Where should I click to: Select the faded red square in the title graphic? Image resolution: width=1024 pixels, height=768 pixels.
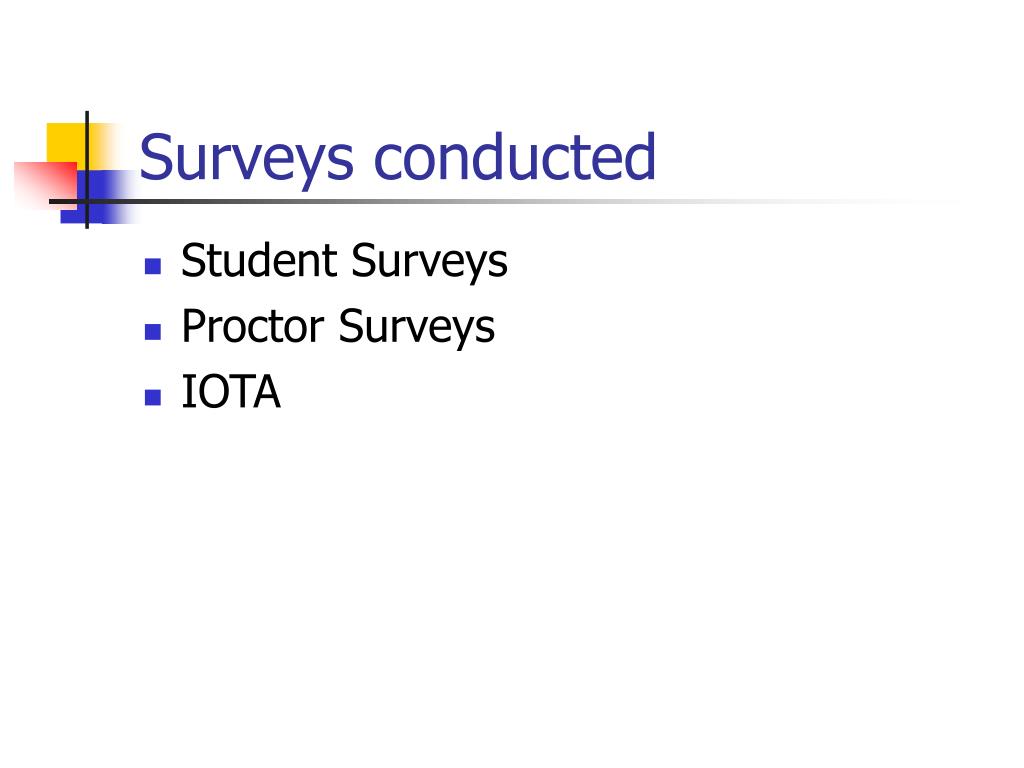click(44, 186)
